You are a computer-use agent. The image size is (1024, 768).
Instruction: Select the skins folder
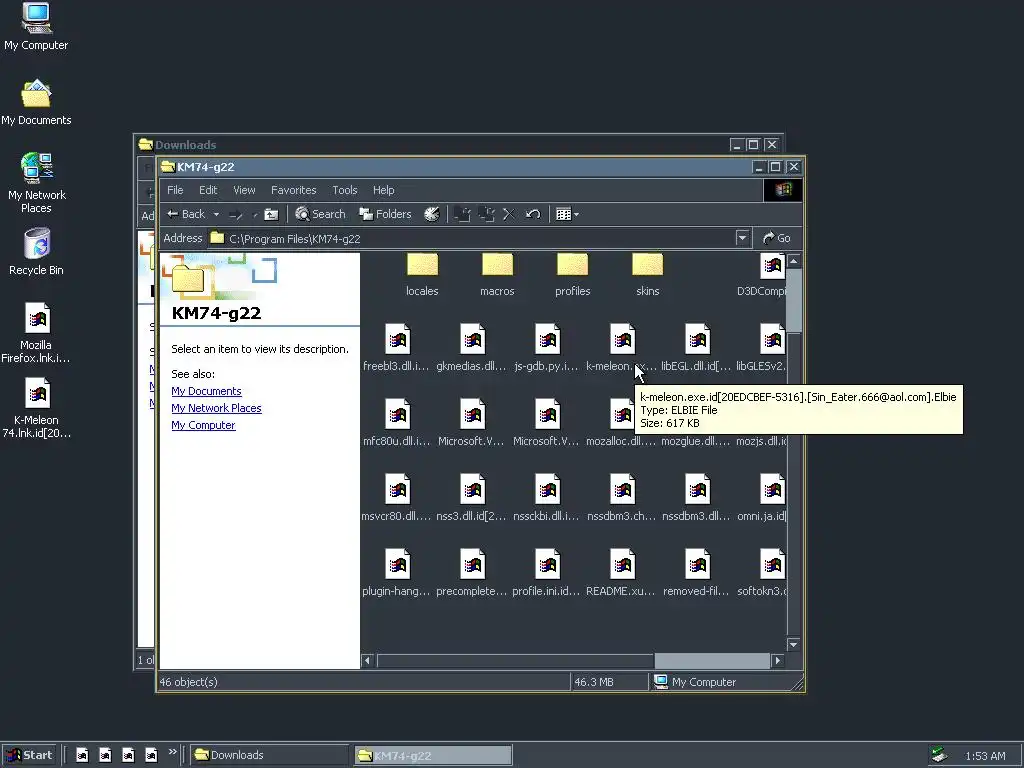tap(647, 274)
